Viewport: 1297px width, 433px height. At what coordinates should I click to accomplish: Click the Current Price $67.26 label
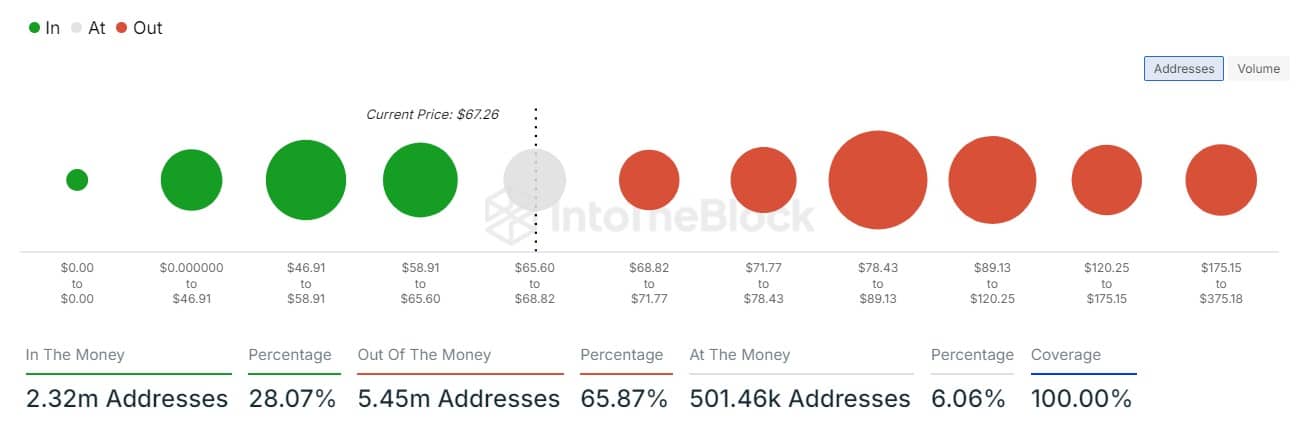point(432,114)
